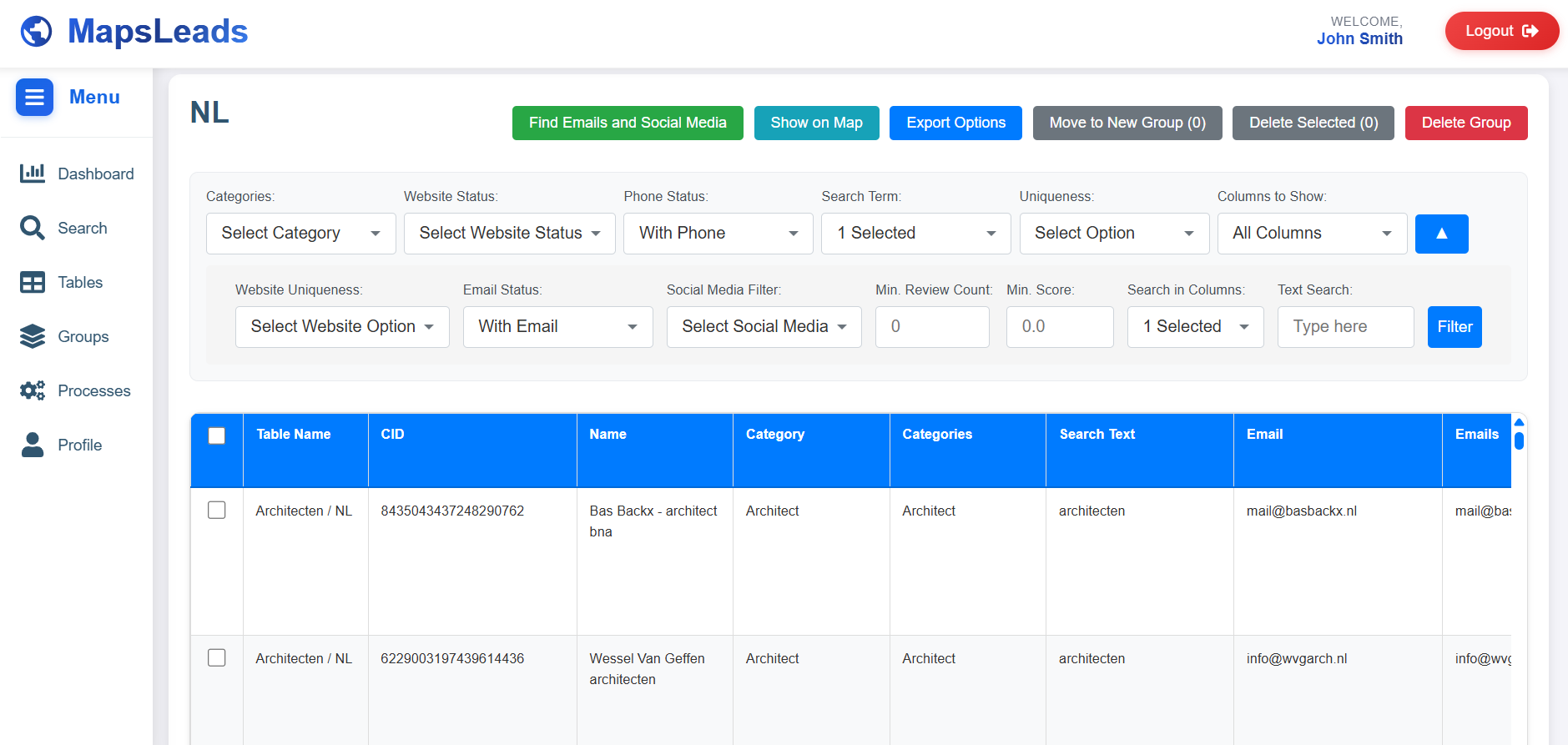Open the Processes menu item
This screenshot has height=745, width=1568.
click(77, 390)
